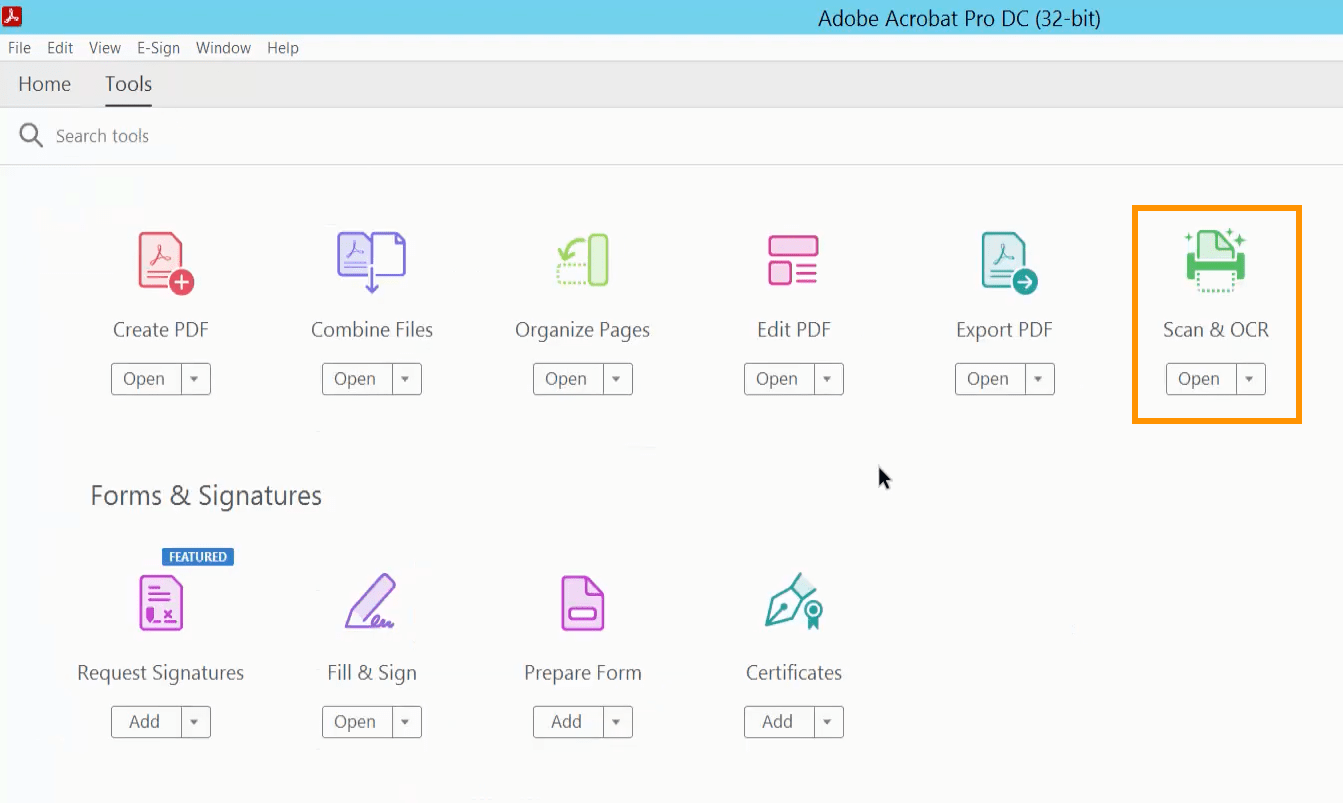Viewport: 1343px width, 803px height.
Task: Click Open under Combine Files
Action: 356,379
